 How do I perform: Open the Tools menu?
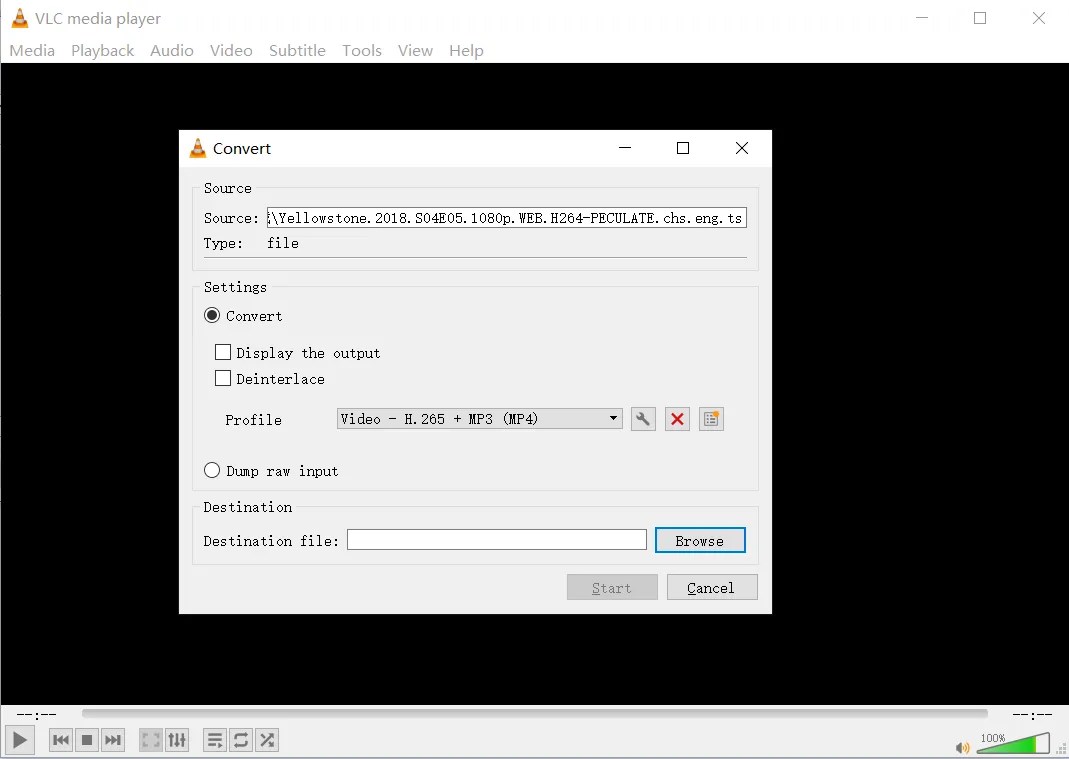[361, 50]
